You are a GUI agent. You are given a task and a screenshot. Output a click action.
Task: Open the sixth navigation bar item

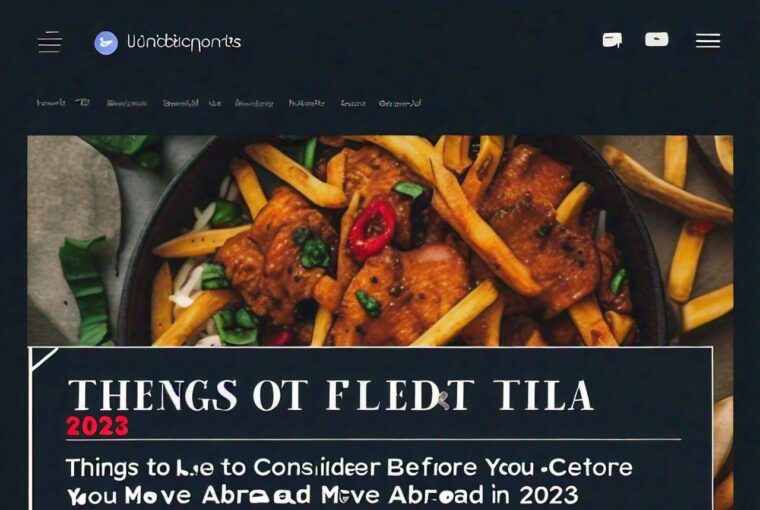tap(254, 103)
